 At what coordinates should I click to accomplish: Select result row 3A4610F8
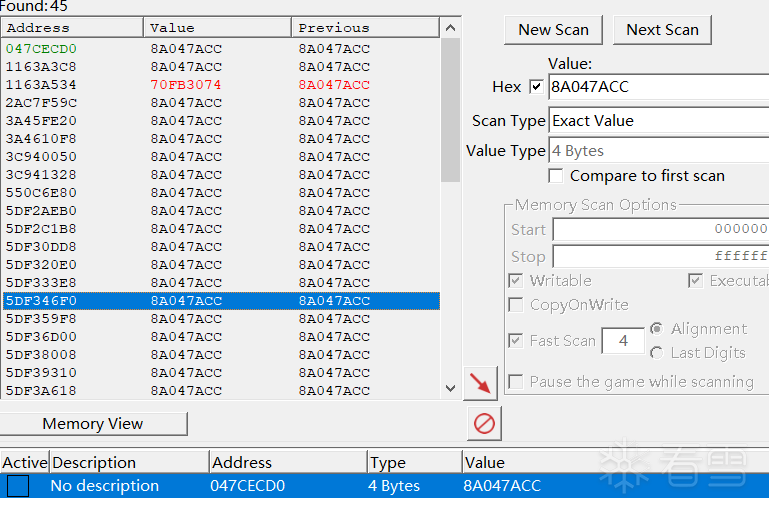221,139
